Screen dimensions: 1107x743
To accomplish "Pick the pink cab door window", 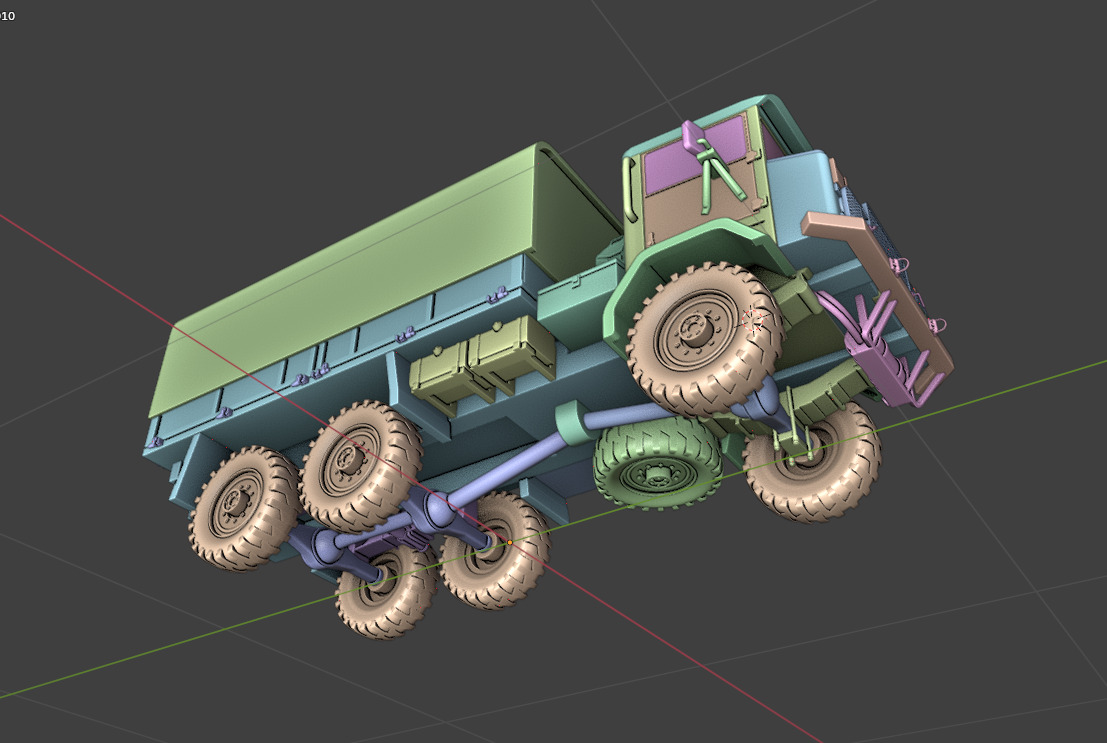I will 695,157.
